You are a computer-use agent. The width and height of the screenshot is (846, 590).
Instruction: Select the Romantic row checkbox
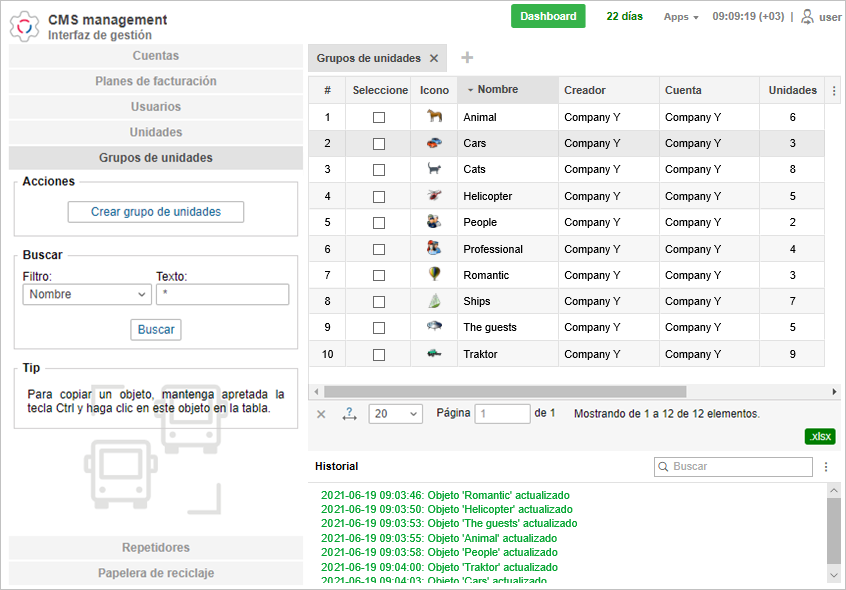pos(379,276)
